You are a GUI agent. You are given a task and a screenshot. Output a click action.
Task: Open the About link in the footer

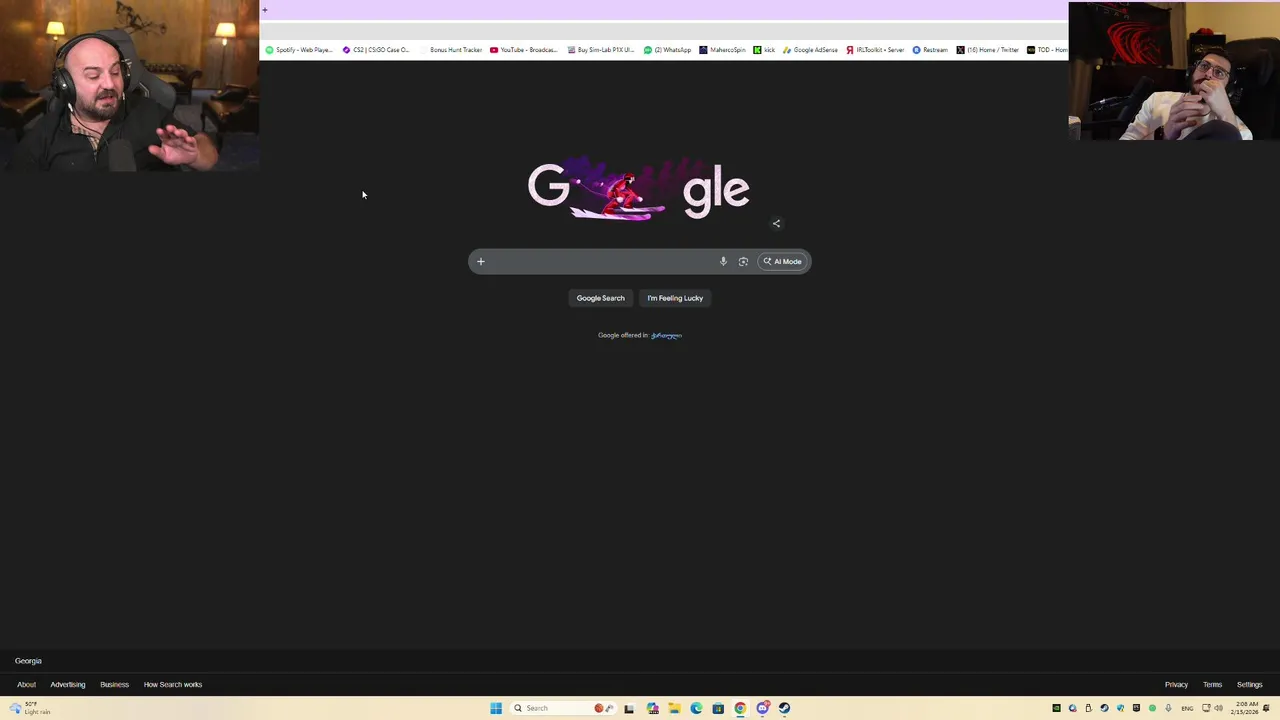click(x=26, y=685)
